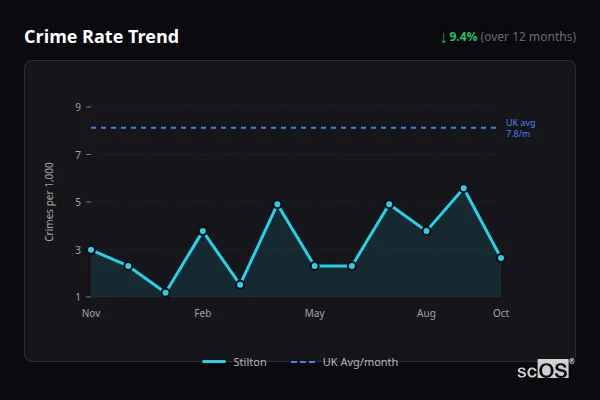This screenshot has width=600, height=400.
Task: Click the y-axis label '3'
Action: coord(78,250)
